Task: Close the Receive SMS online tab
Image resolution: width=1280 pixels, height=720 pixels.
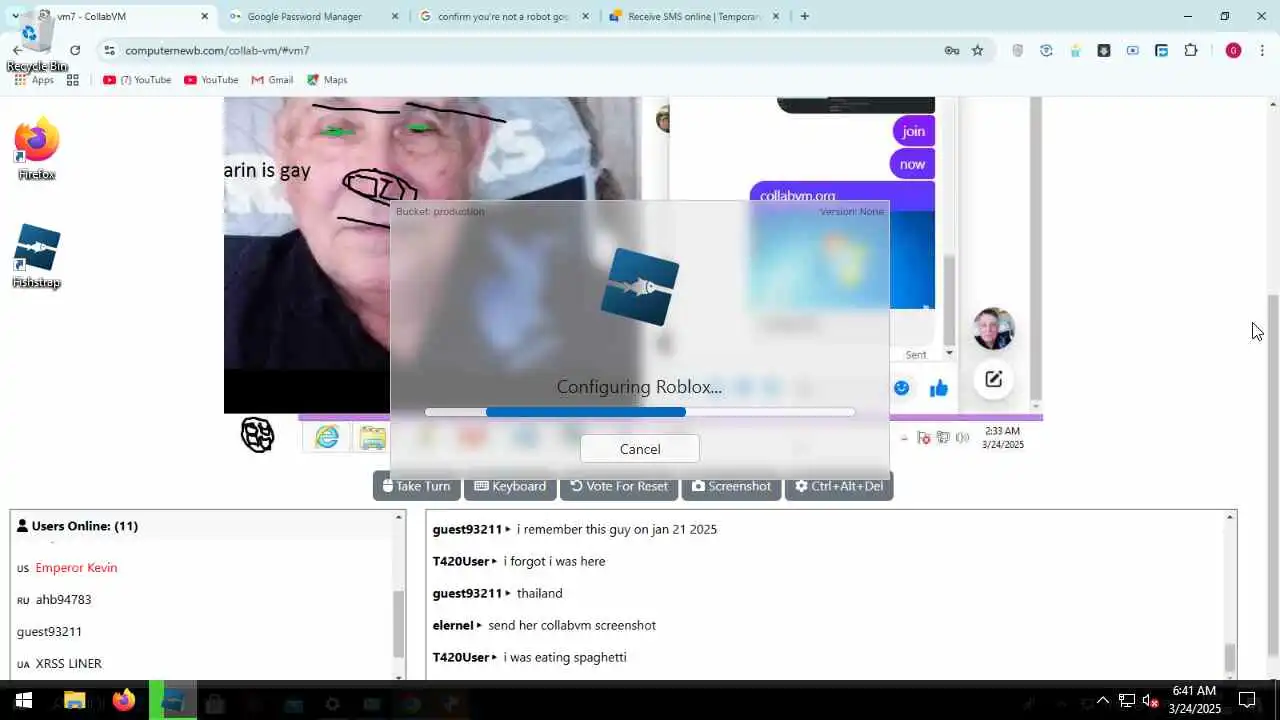Action: click(775, 16)
